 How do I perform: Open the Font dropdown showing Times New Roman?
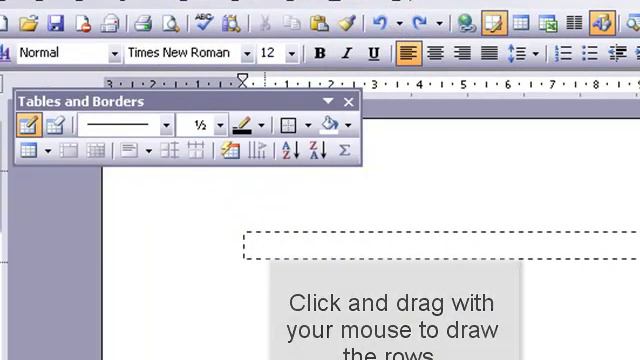pos(247,53)
